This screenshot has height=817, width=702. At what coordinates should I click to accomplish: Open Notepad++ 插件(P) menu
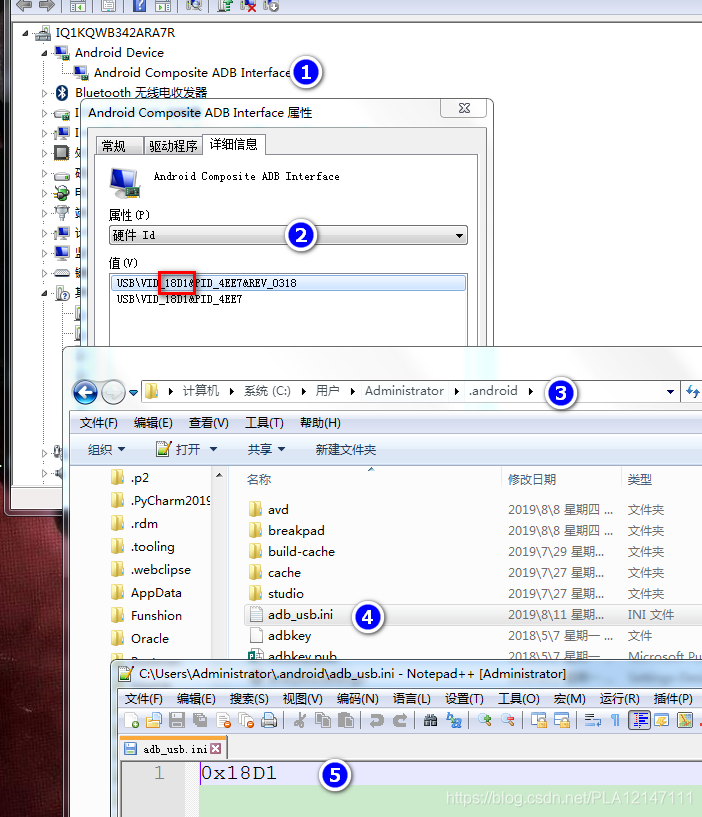coord(673,699)
